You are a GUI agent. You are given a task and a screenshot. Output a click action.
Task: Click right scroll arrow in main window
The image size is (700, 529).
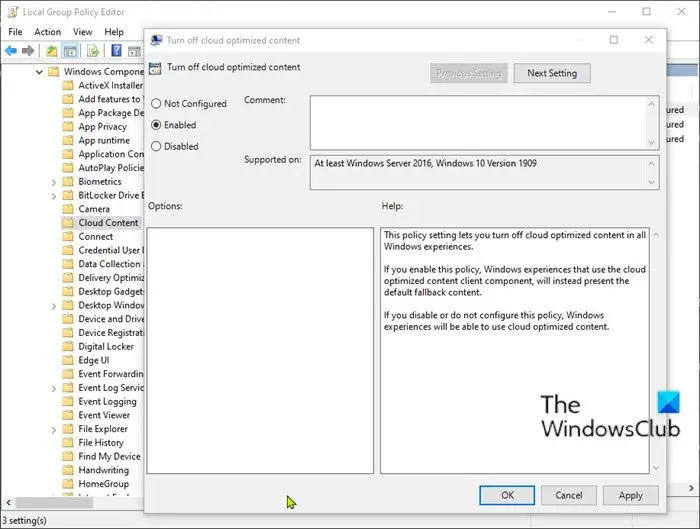click(x=691, y=488)
